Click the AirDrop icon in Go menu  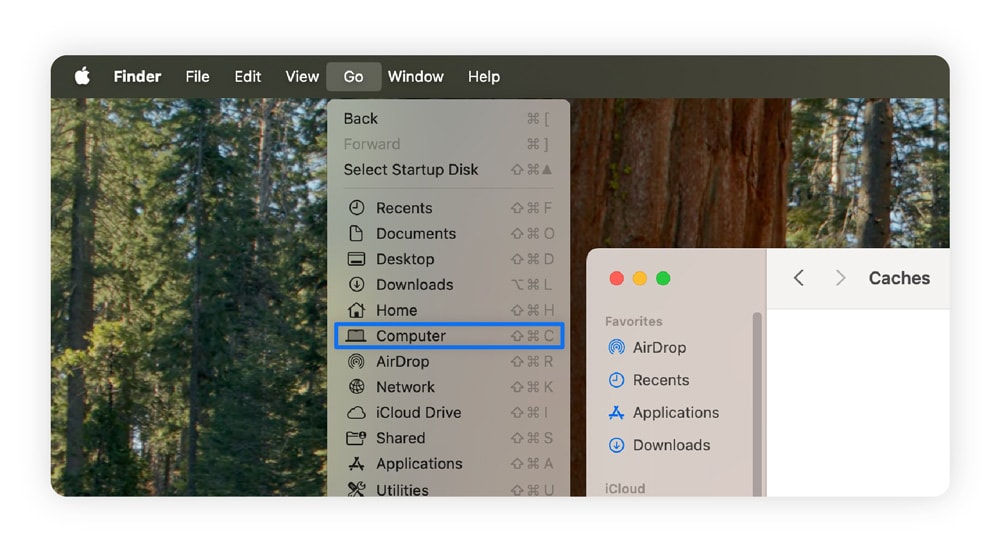click(x=357, y=362)
